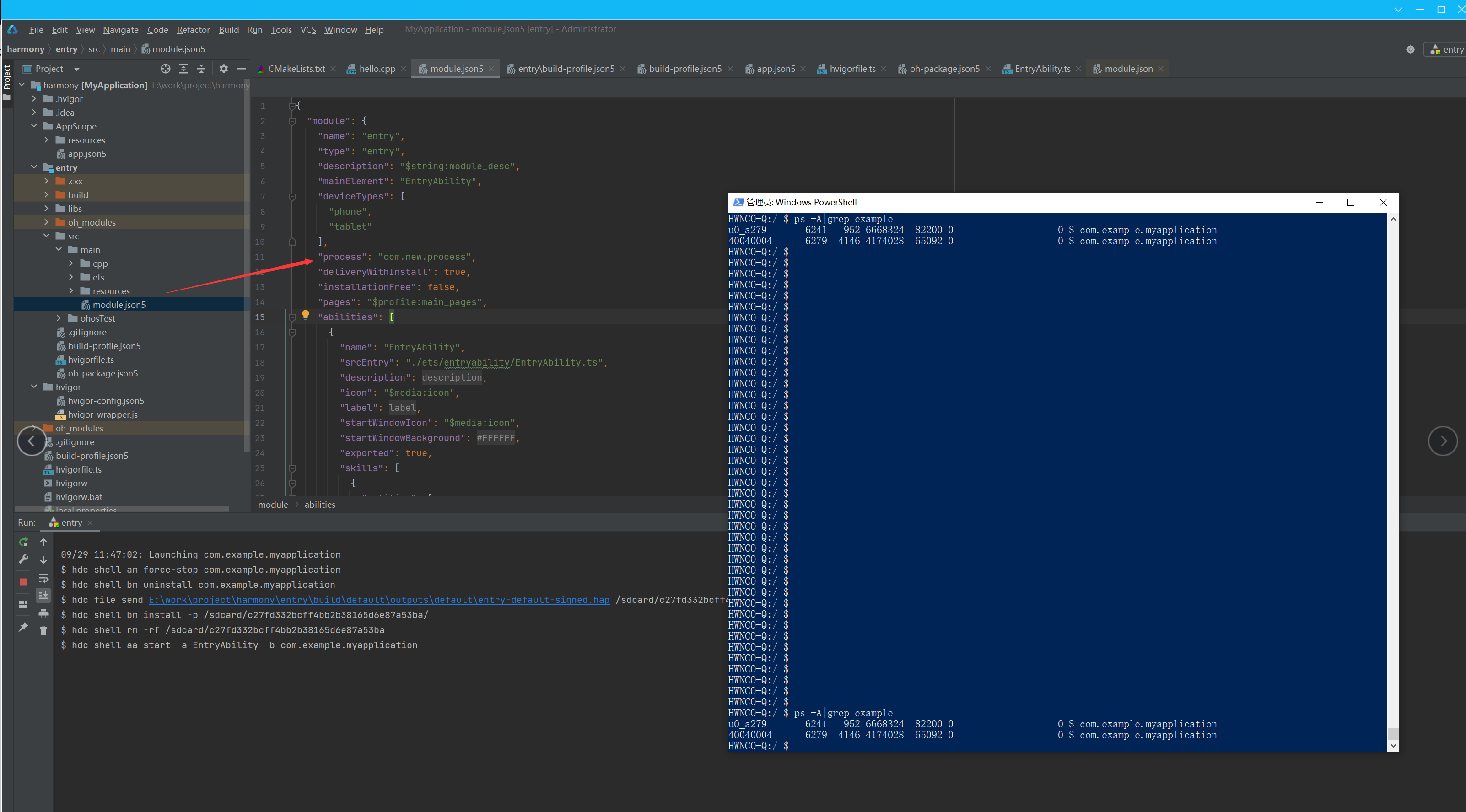This screenshot has width=1466, height=812.
Task: Open the Build menu
Action: click(x=229, y=30)
